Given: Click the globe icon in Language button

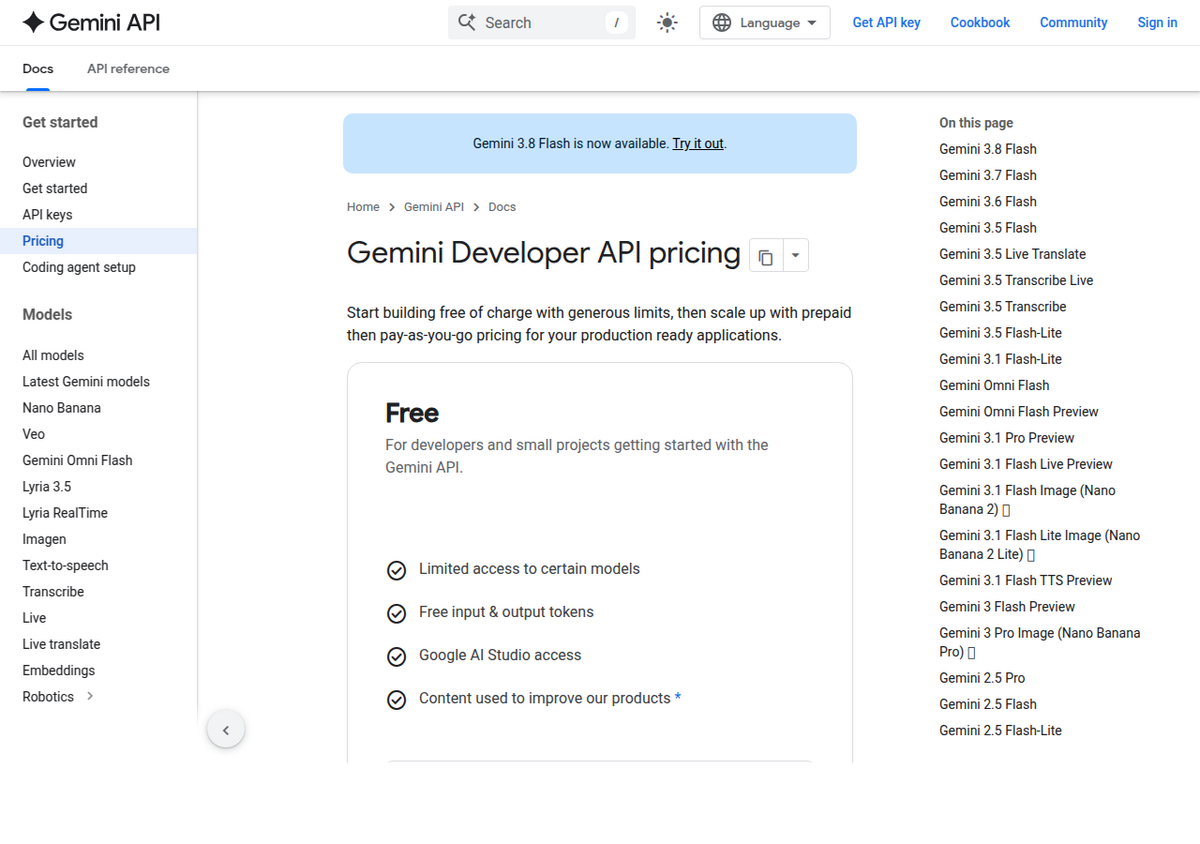Looking at the screenshot, I should 722,23.
